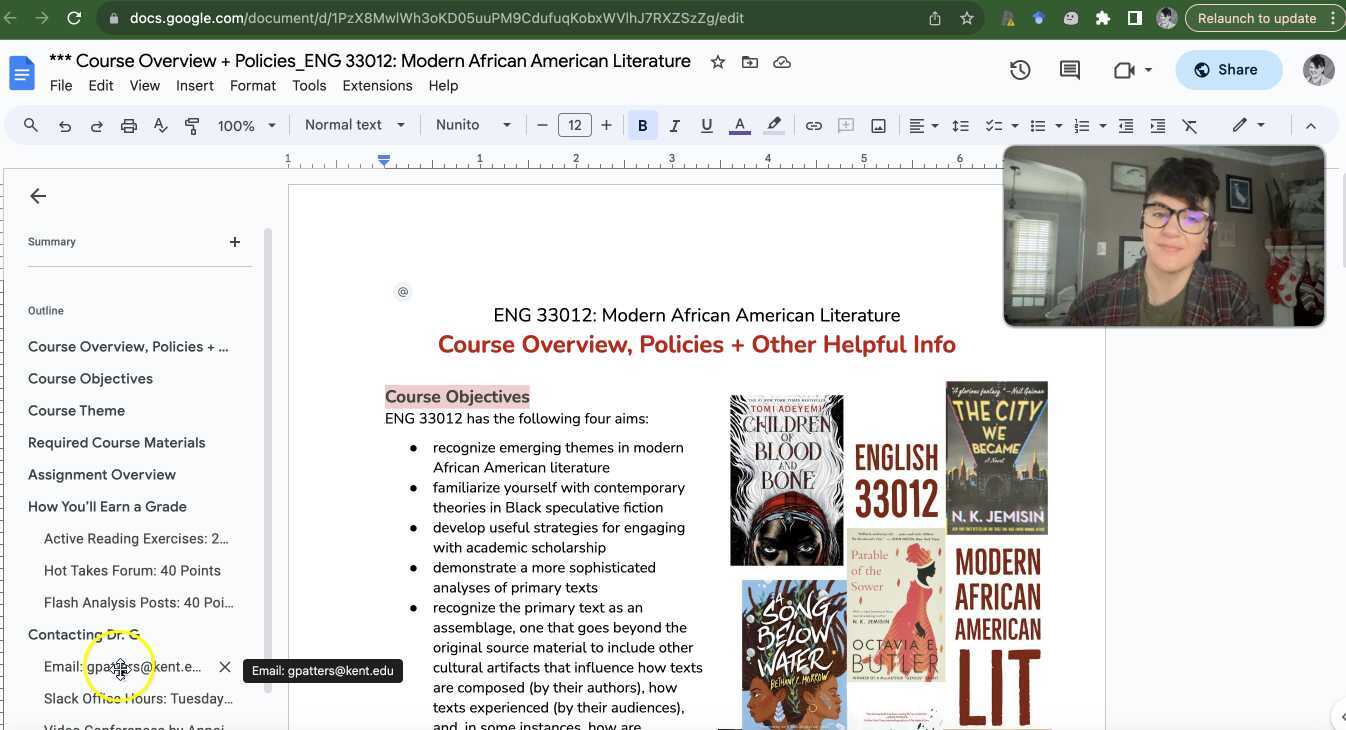Open the comments speech bubble icon
Viewport: 1346px width, 730px height.
[1069, 70]
